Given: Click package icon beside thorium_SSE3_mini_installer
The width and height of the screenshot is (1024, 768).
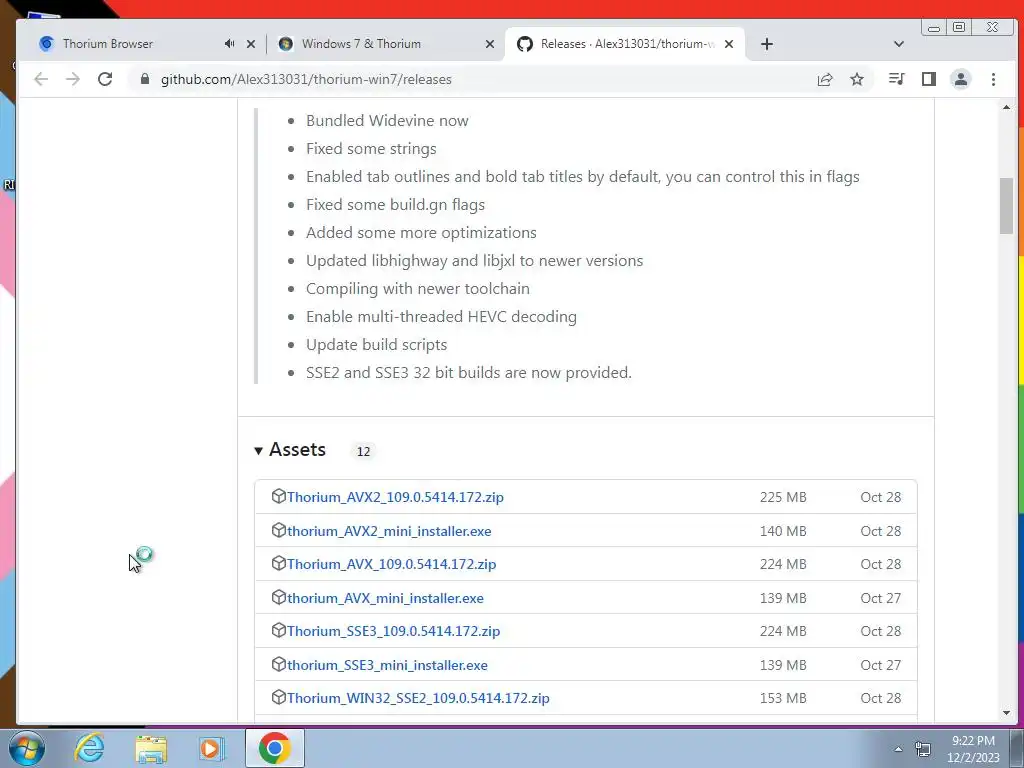Looking at the screenshot, I should (279, 665).
